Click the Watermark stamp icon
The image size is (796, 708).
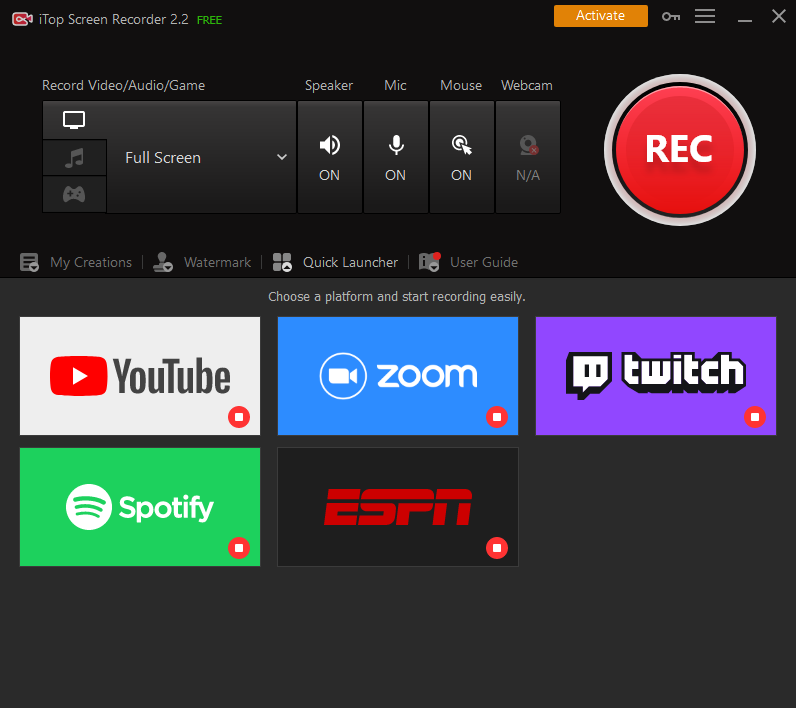point(163,262)
